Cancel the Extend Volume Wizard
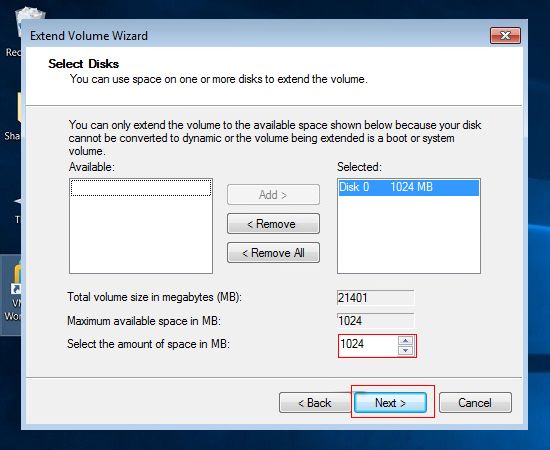 [475, 403]
